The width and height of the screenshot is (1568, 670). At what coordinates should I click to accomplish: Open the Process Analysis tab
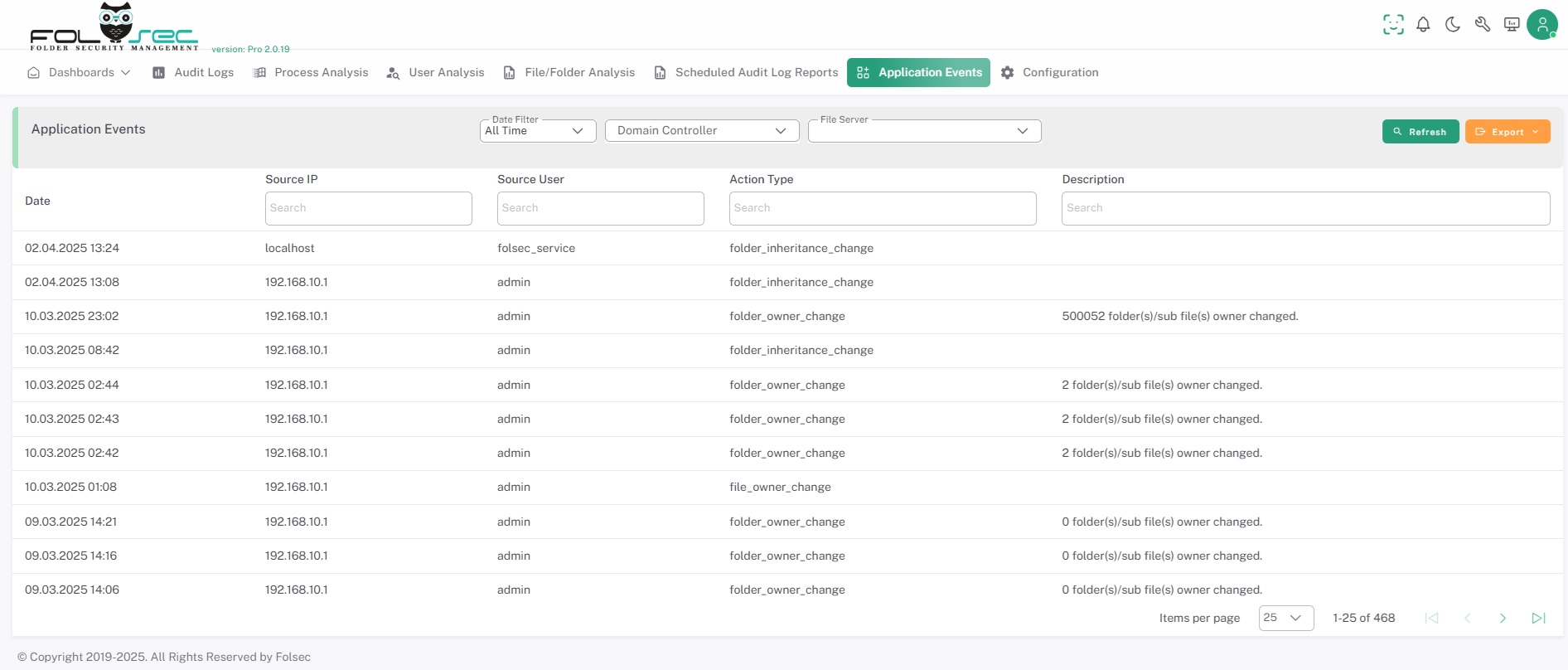pyautogui.click(x=311, y=73)
